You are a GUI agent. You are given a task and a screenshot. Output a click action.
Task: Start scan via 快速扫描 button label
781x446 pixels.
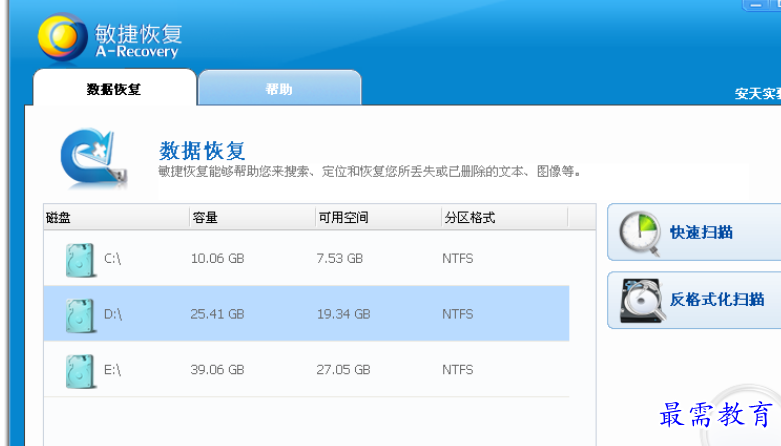(x=701, y=232)
